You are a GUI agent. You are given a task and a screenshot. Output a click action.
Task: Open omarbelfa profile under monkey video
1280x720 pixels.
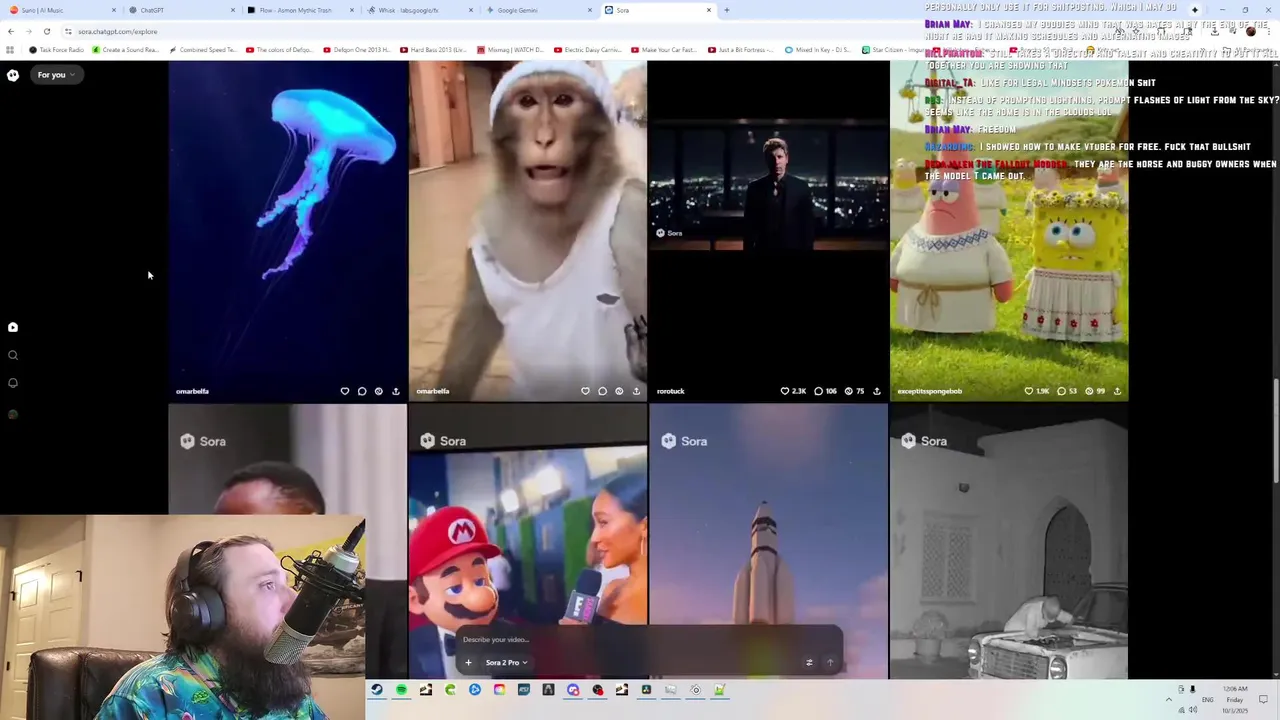click(433, 391)
